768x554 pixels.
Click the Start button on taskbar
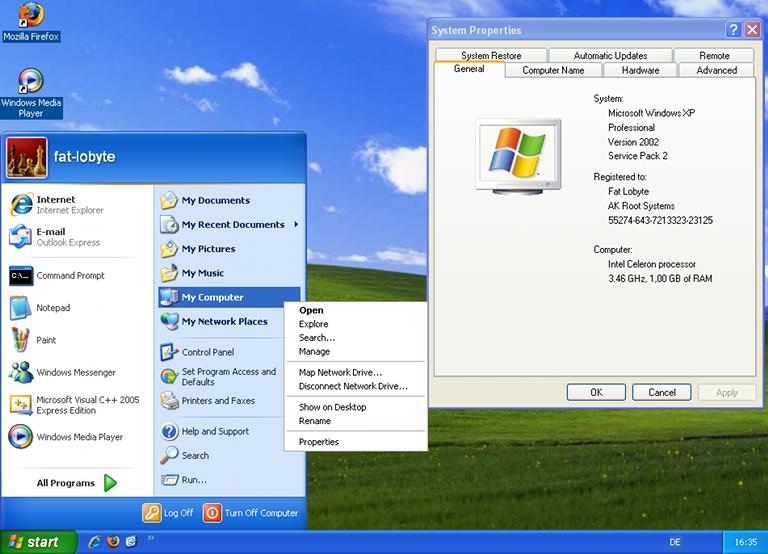[36, 542]
